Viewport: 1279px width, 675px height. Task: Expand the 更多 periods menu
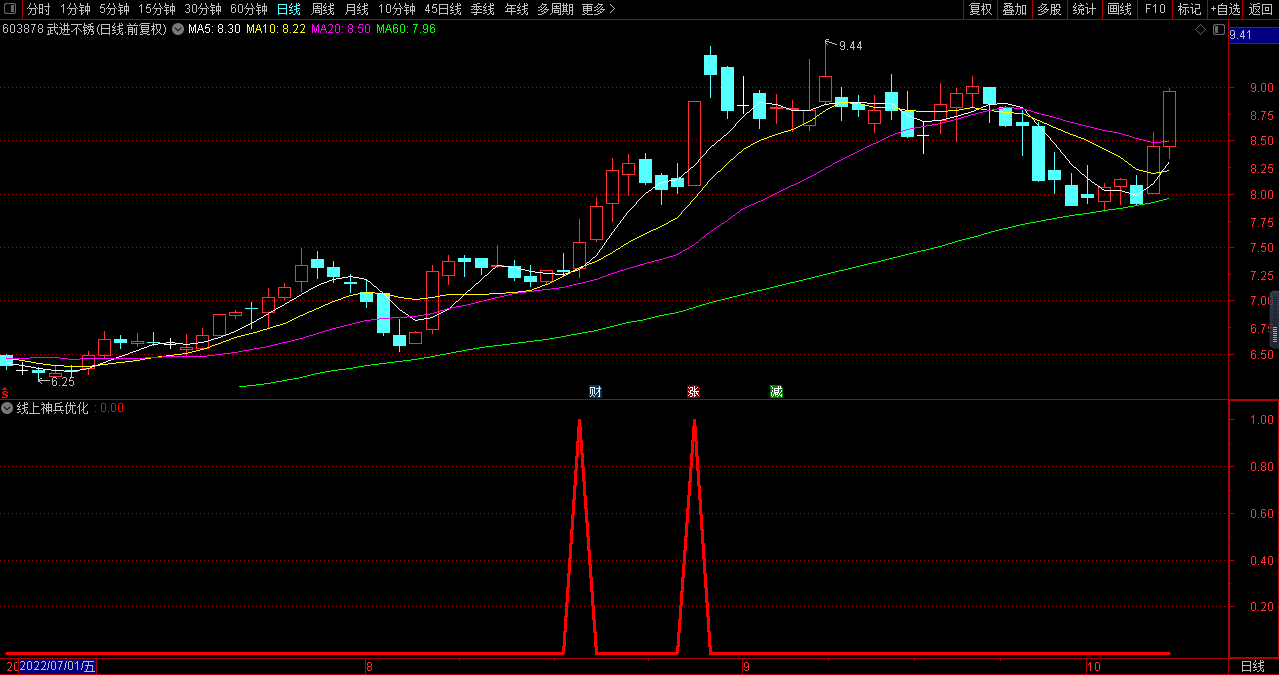[598, 9]
